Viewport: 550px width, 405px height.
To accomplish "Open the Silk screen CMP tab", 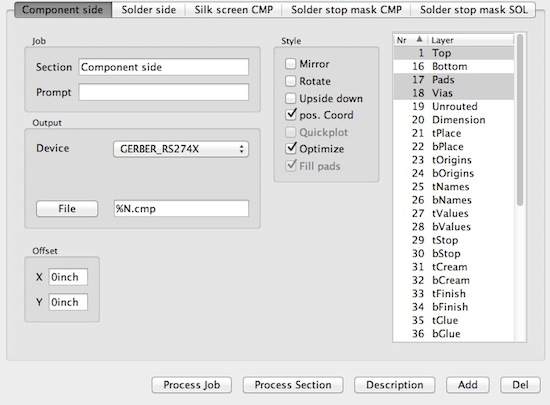I will 234,10.
